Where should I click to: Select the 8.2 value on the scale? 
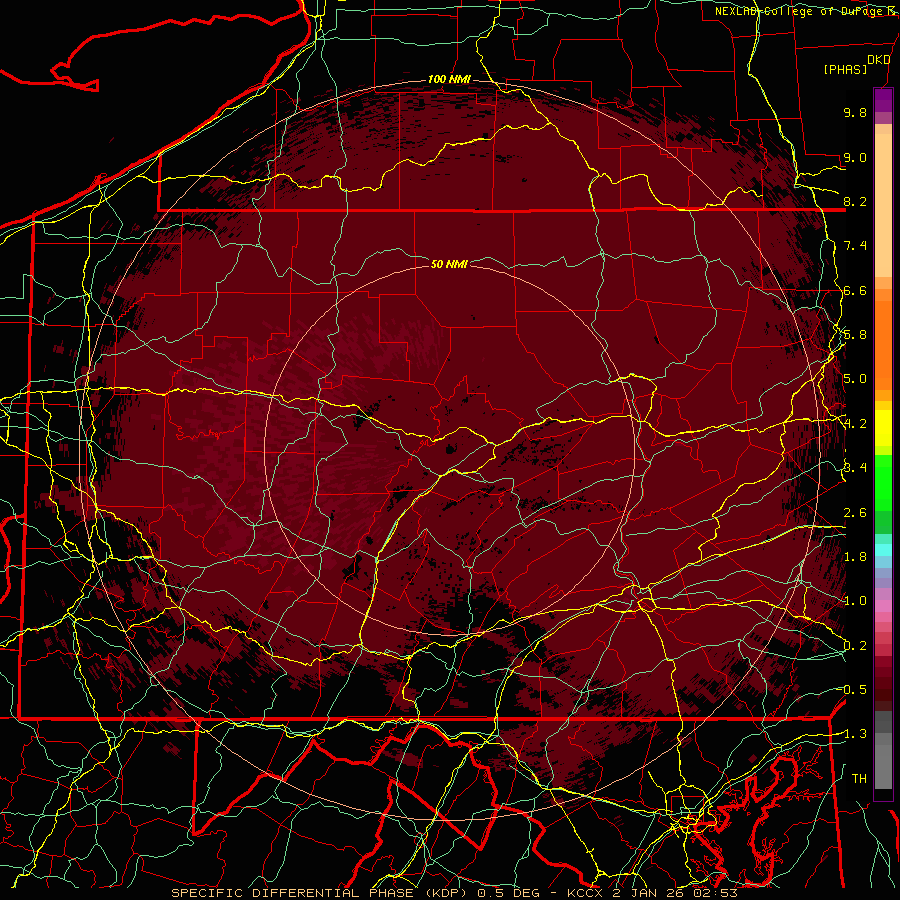pyautogui.click(x=855, y=201)
